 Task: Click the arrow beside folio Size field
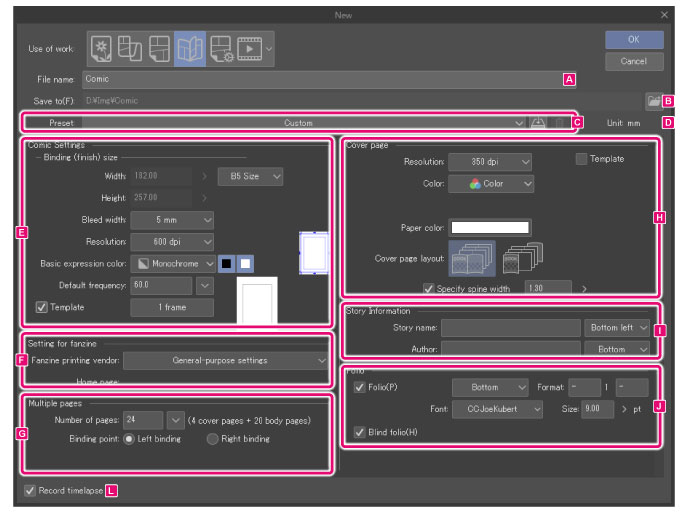tap(624, 409)
